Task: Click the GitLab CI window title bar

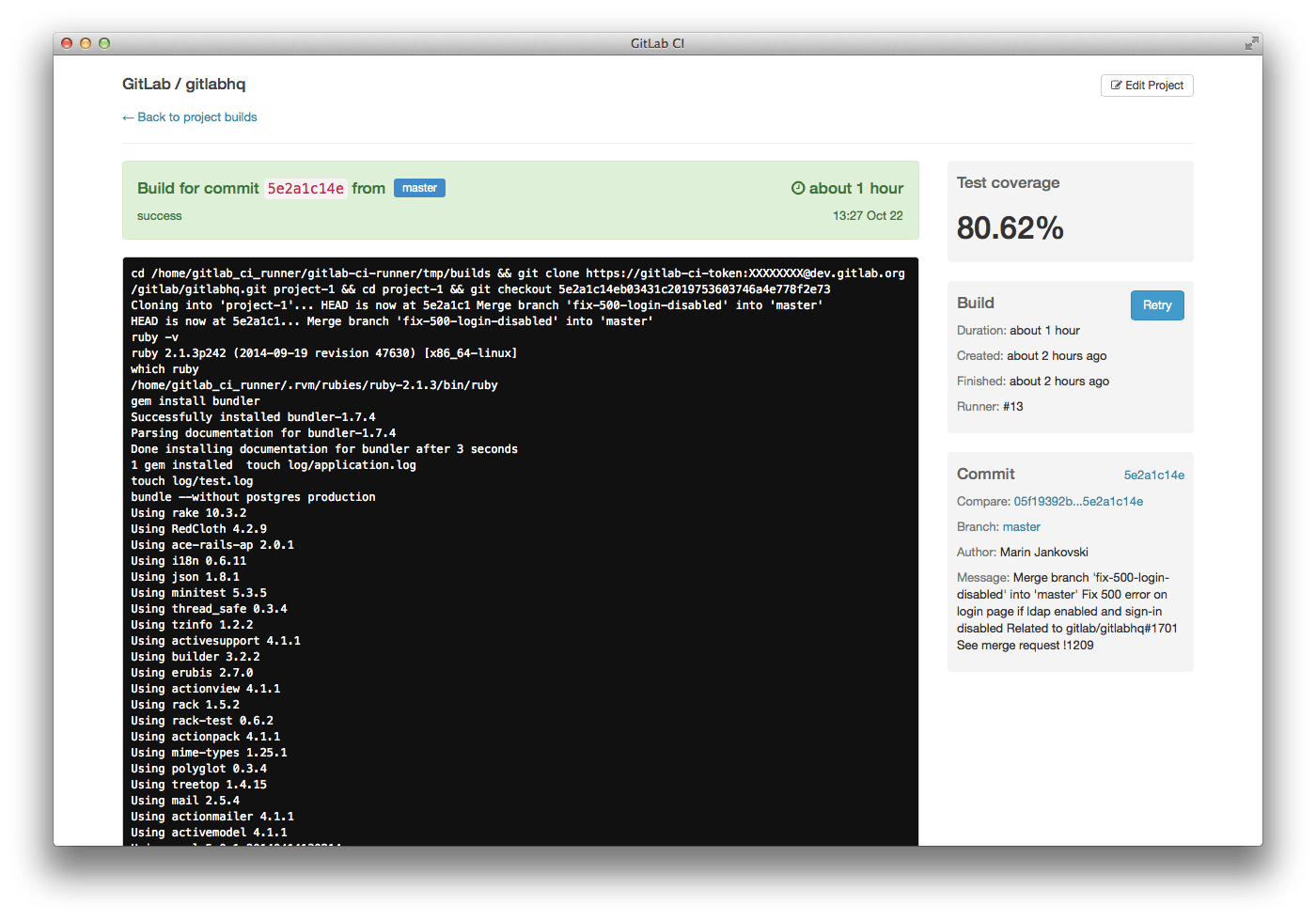Action: pyautogui.click(x=657, y=43)
